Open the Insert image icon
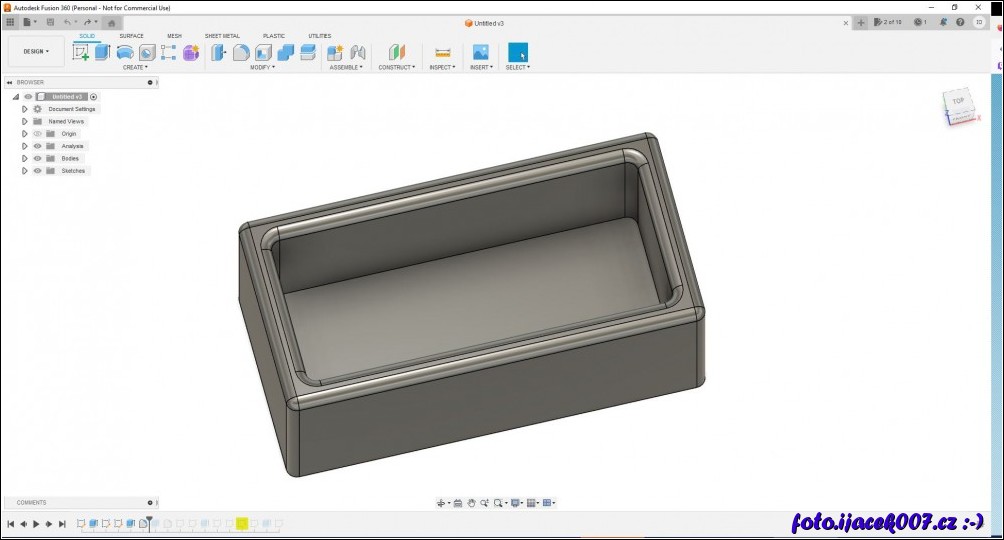This screenshot has height=540, width=1004. tap(480, 52)
